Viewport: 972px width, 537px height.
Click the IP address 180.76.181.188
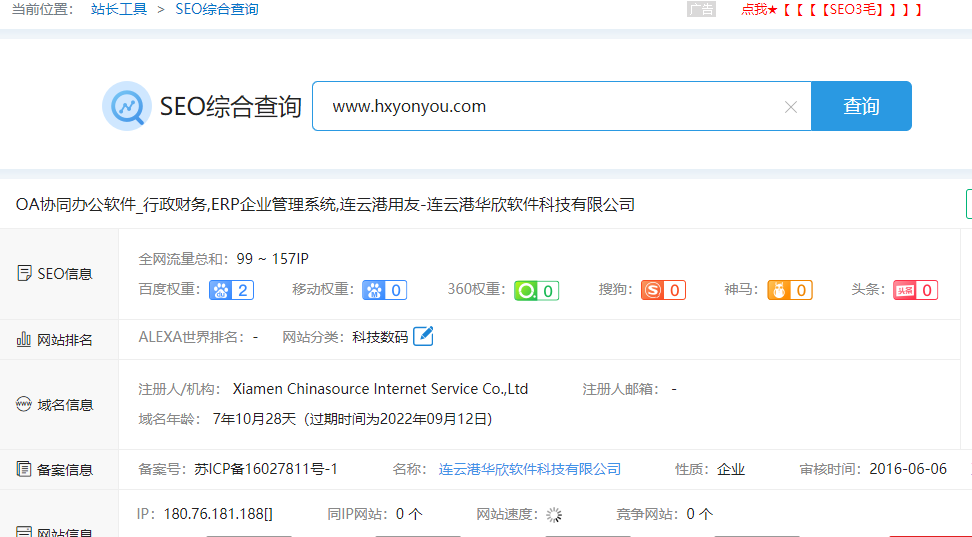(218, 514)
